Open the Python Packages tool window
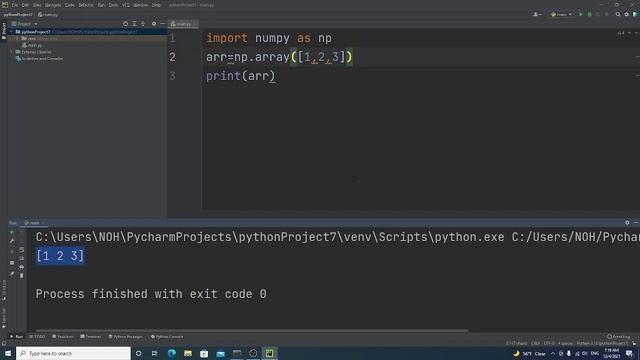This screenshot has height=360, width=640. [x=126, y=337]
